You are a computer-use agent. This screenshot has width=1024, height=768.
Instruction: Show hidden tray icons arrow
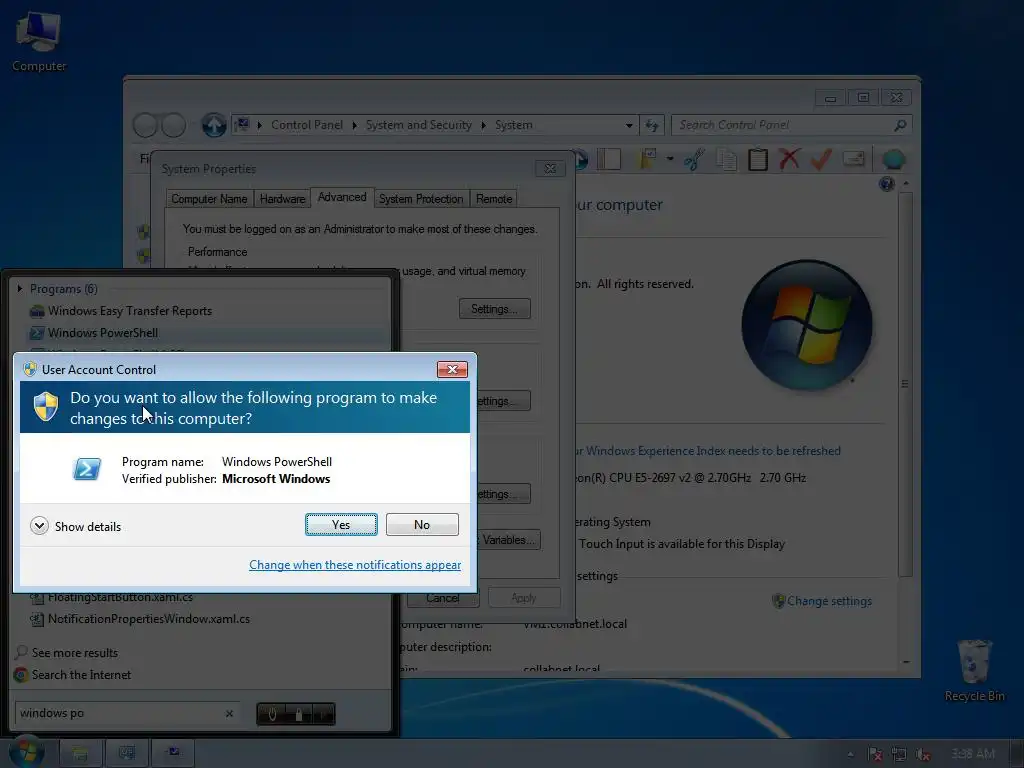point(850,754)
